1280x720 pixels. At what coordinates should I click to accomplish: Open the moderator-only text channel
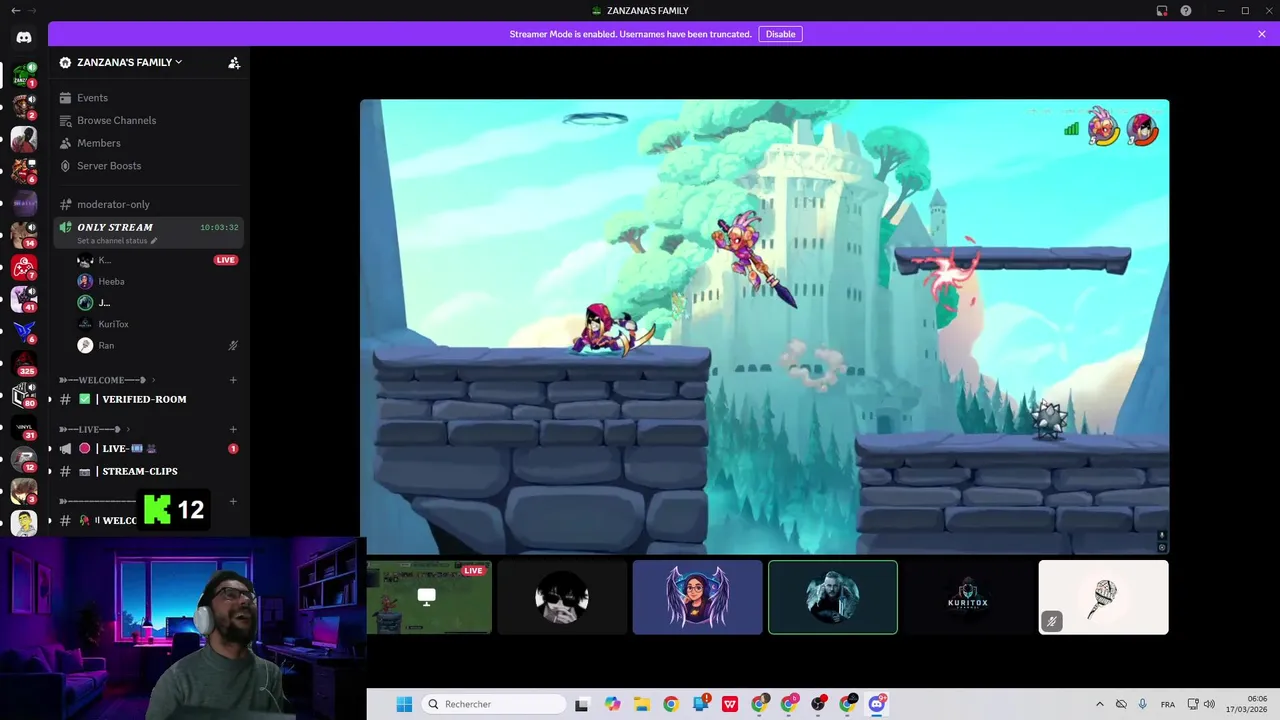(148, 204)
